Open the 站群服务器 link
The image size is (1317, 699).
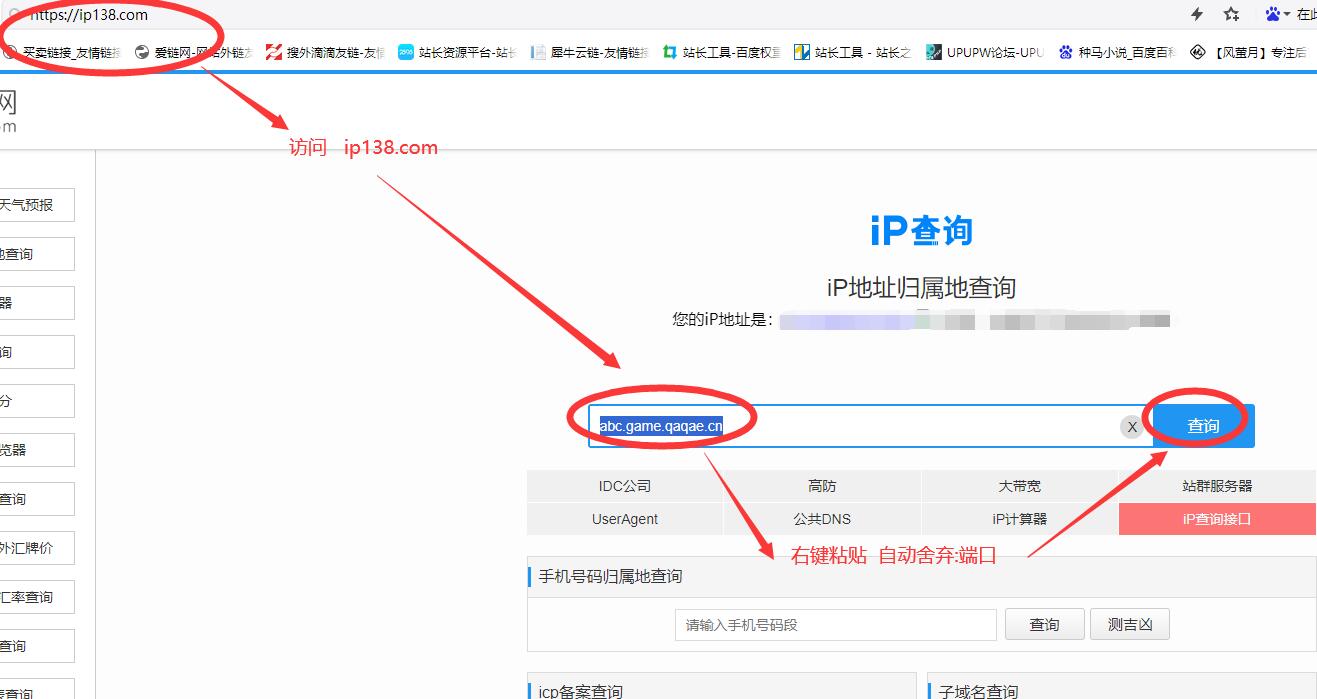[1217, 486]
